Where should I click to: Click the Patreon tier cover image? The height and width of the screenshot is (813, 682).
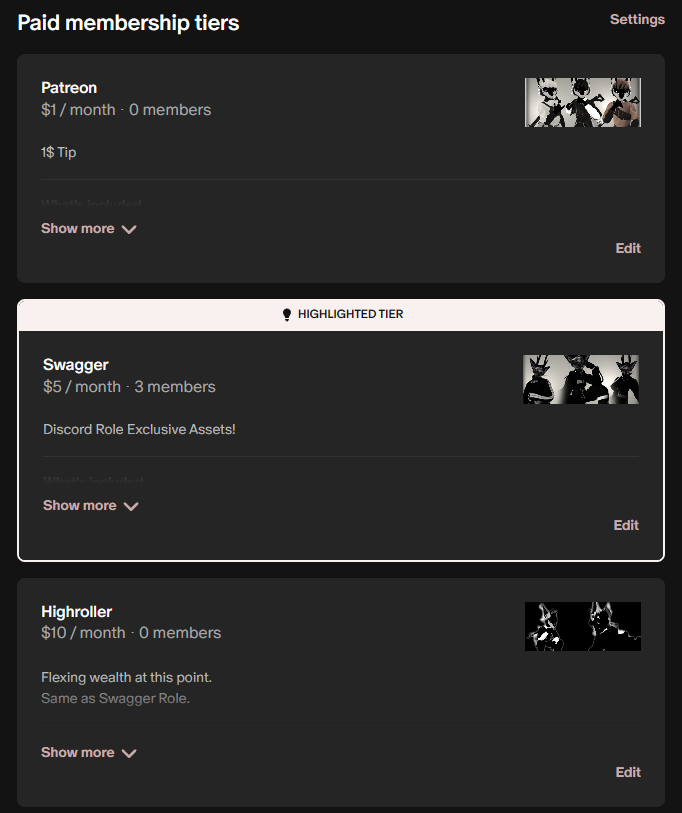click(x=582, y=103)
